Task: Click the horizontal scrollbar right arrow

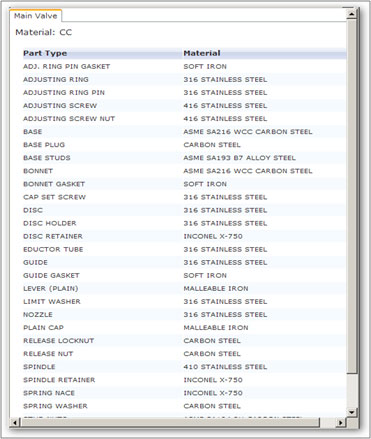Action: click(x=341, y=423)
